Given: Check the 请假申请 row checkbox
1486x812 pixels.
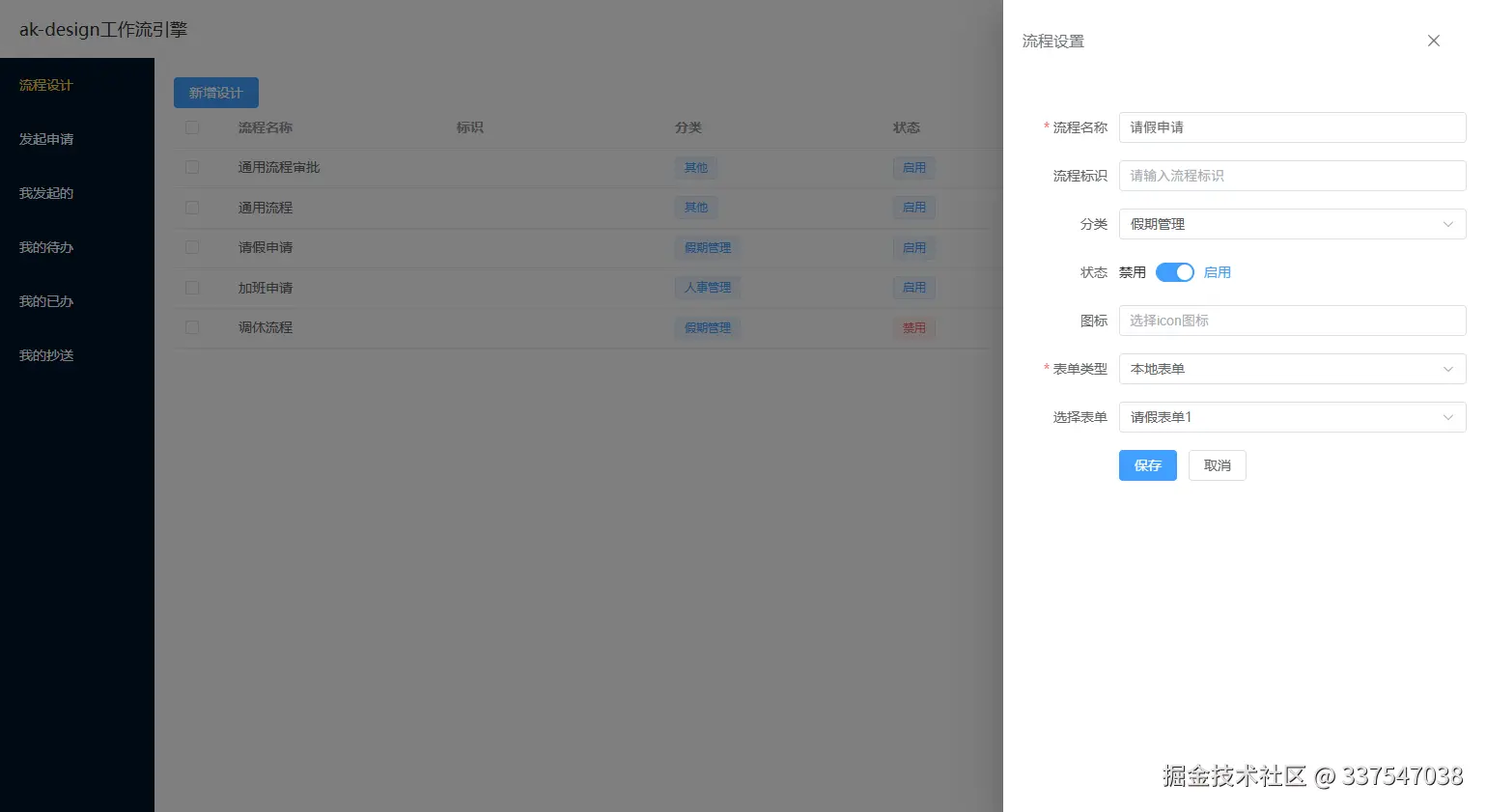Looking at the screenshot, I should coord(191,247).
